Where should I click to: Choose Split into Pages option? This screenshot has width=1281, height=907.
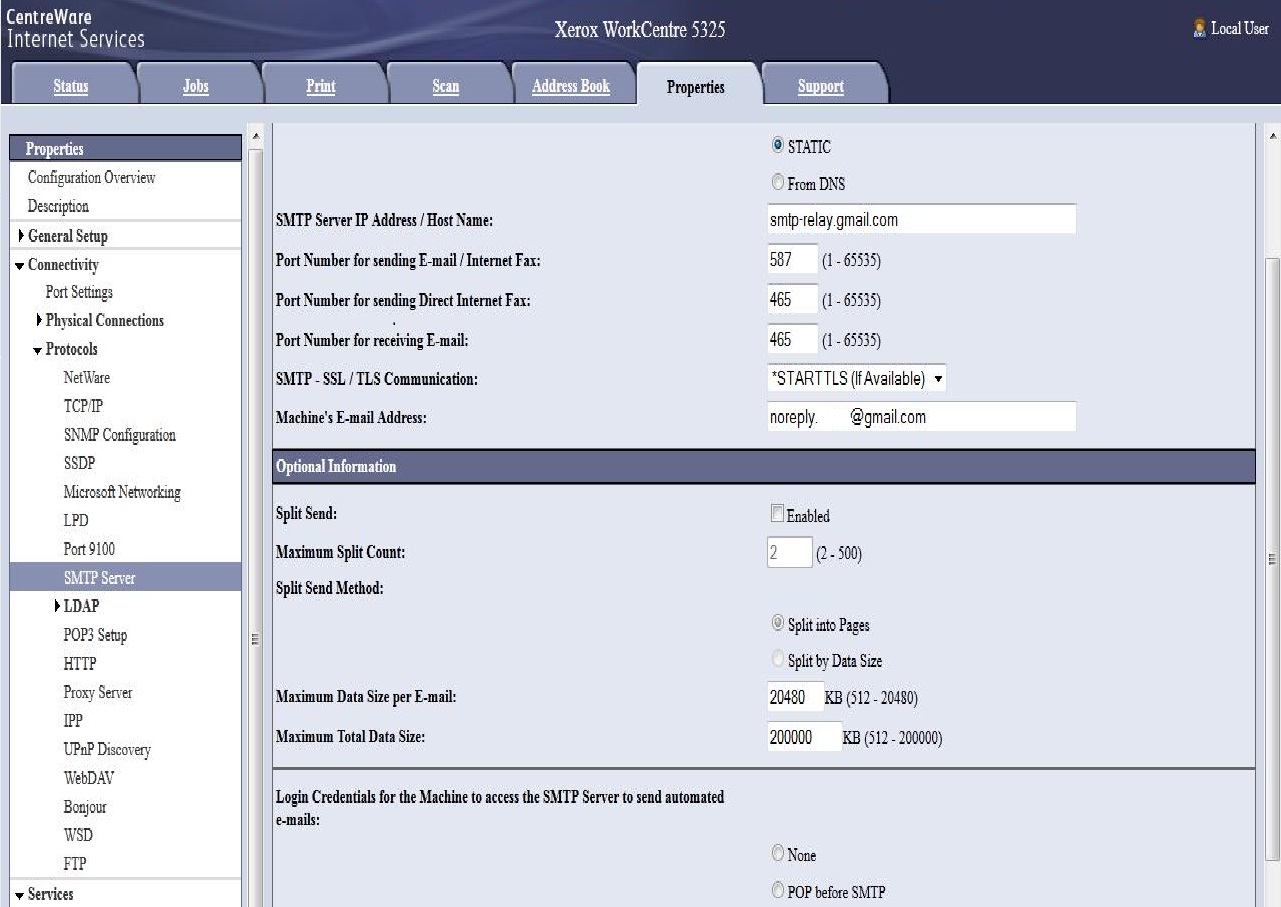777,624
